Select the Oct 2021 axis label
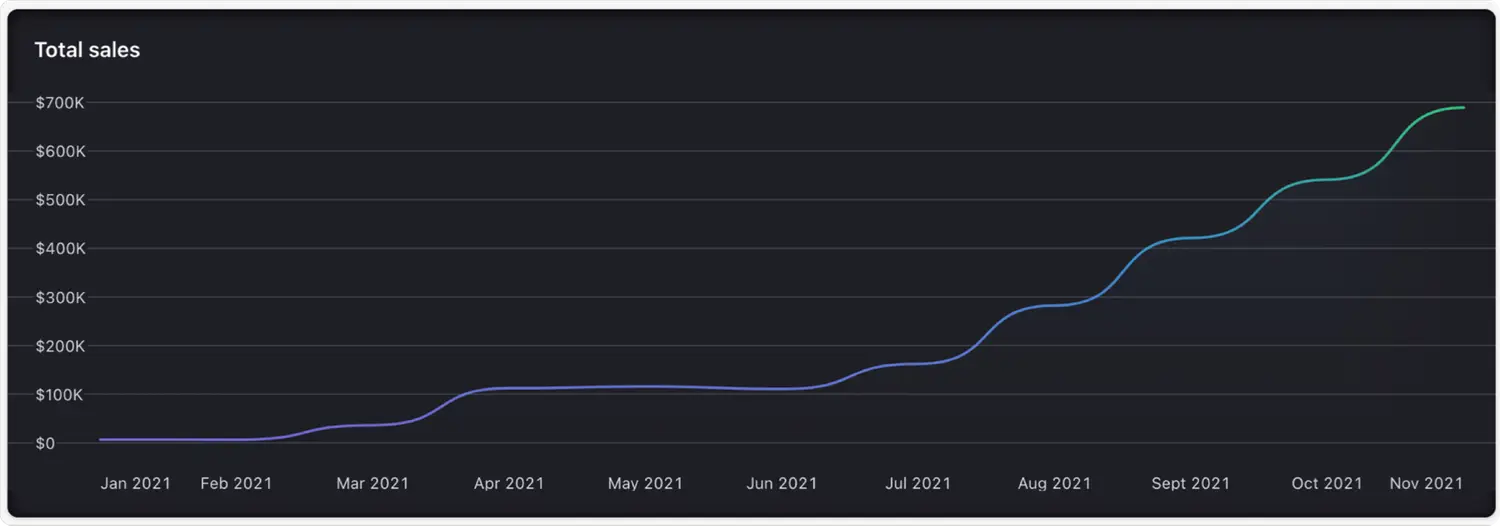This screenshot has width=1500, height=526. [1326, 483]
